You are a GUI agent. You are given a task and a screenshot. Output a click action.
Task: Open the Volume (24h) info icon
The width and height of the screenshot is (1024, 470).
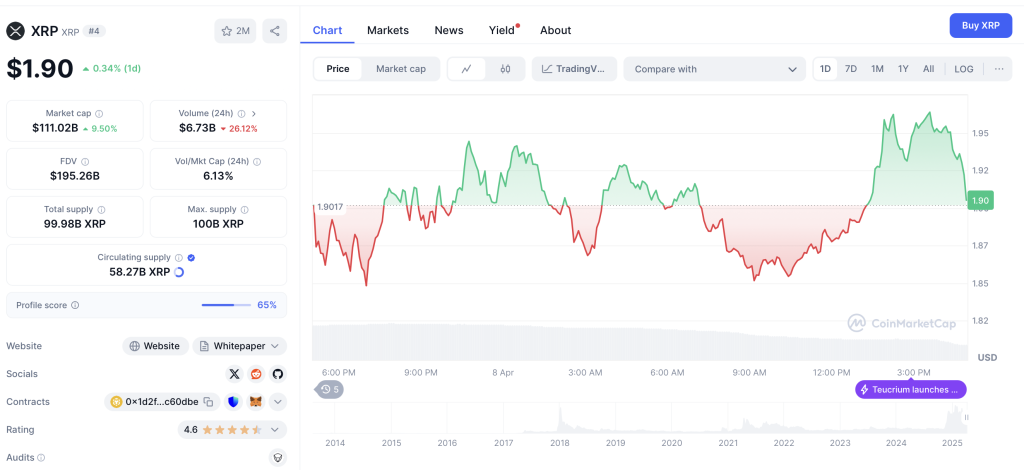[x=242, y=114]
